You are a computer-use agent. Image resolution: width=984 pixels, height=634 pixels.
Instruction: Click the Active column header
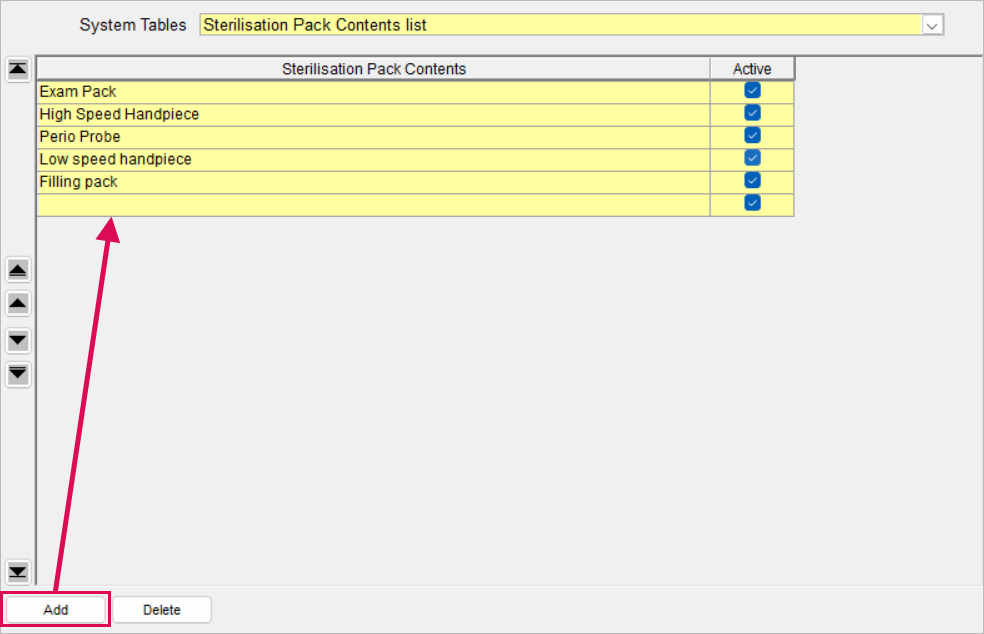pos(752,69)
